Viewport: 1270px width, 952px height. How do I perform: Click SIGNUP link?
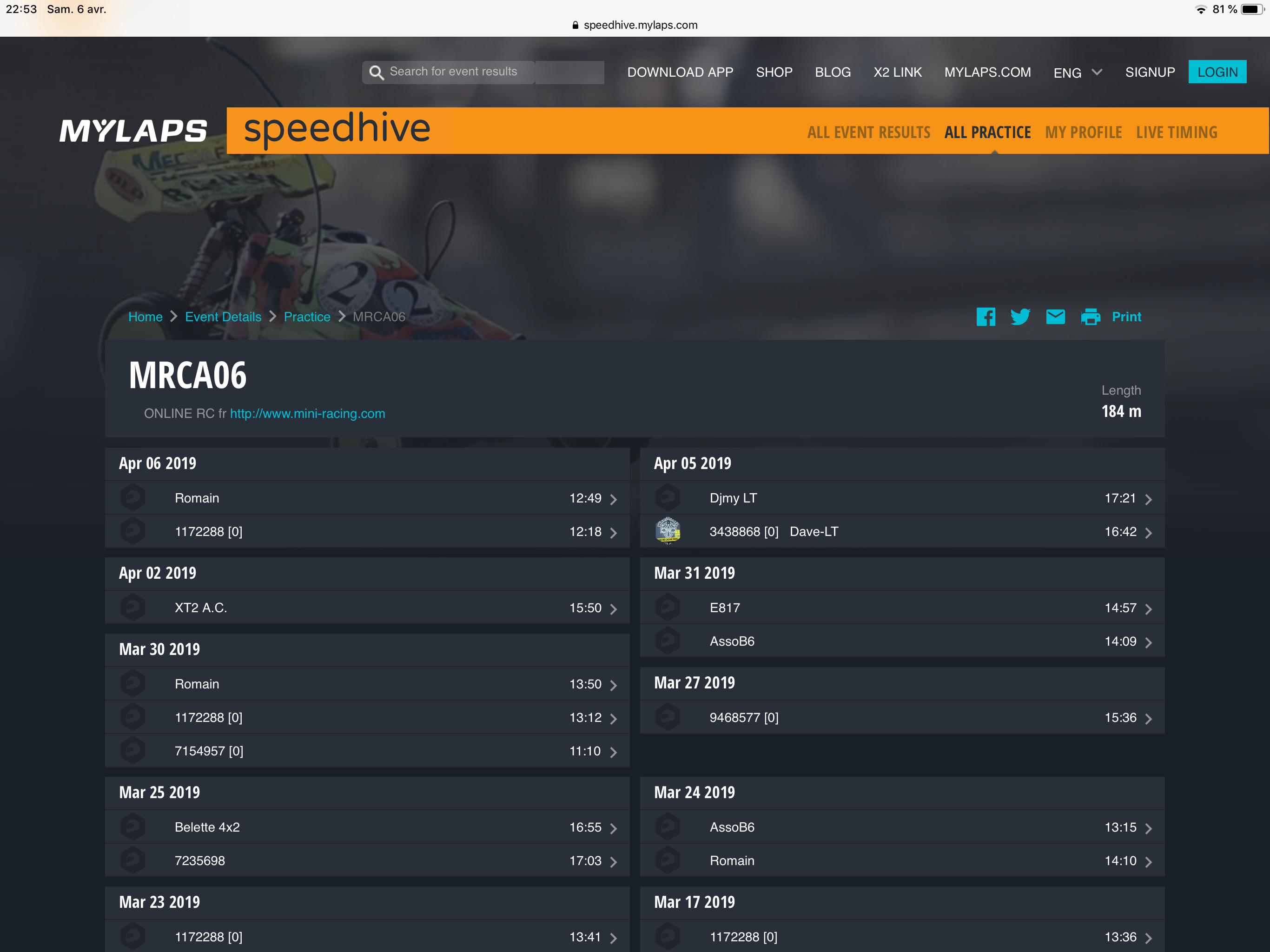[1150, 73]
